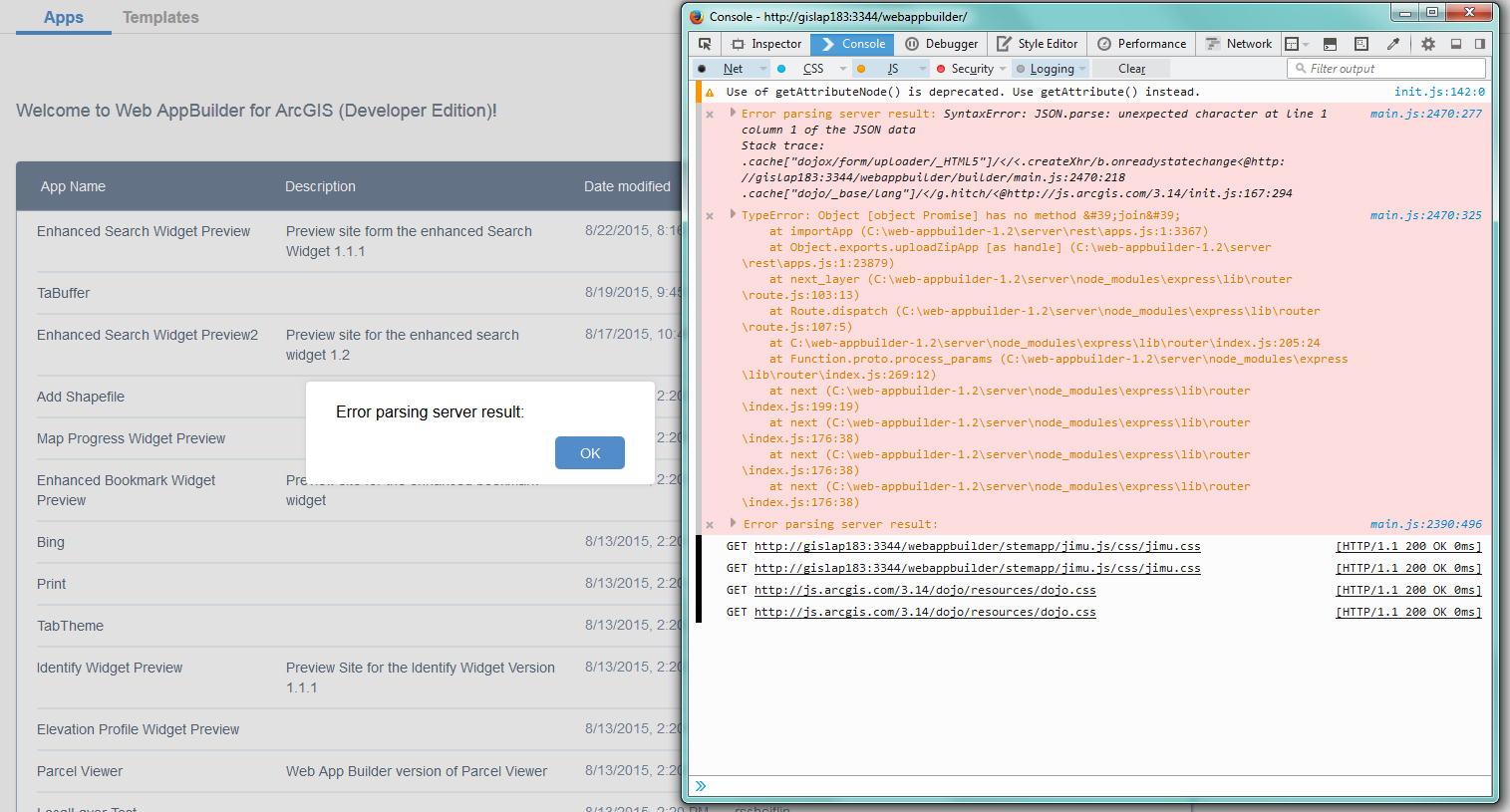Click the console input prompt chevron
1510x812 pixels.
(701, 786)
